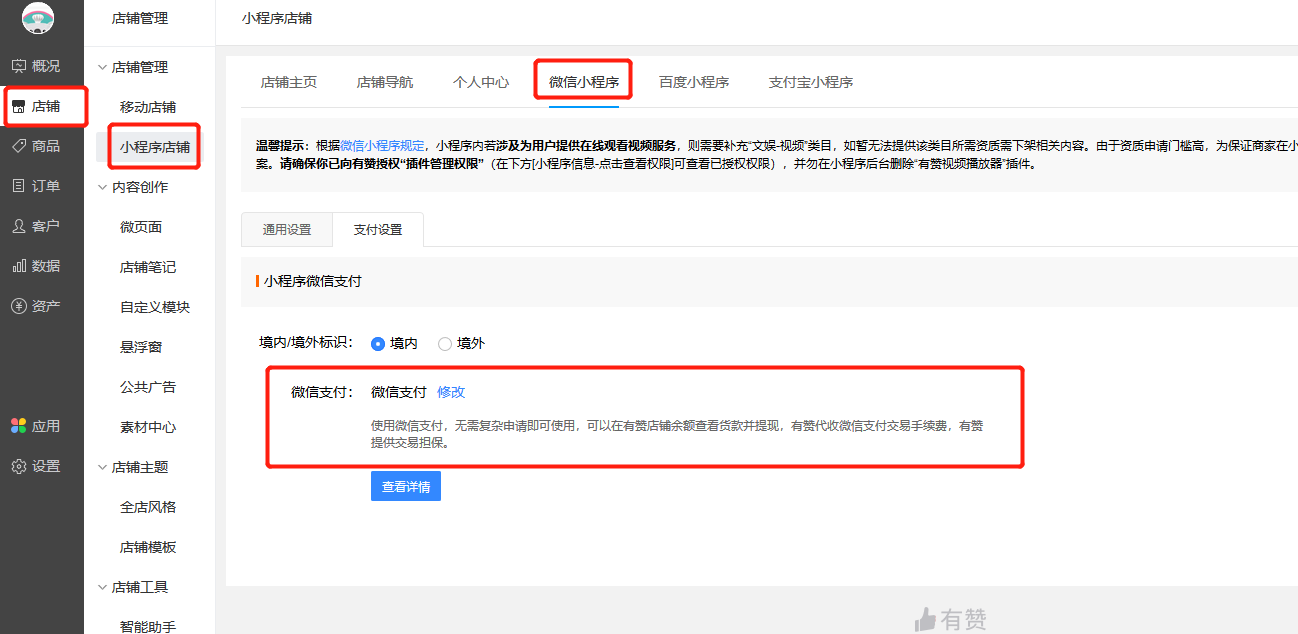Viewport: 1298px width, 634px height.
Task: Select the 境内 radio button
Action: (378, 343)
